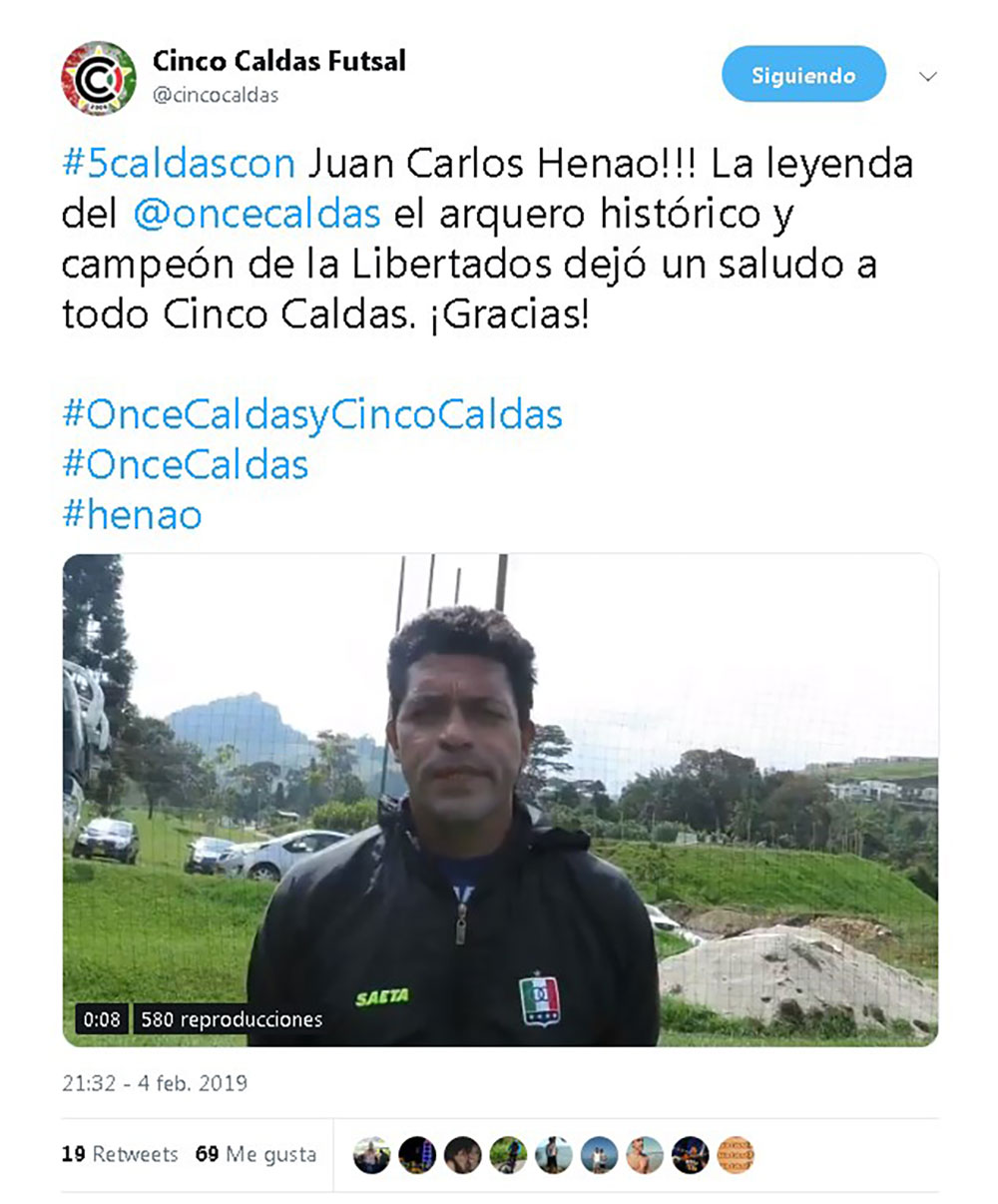
Task: Open the #OnceCaldas hashtag
Action: pos(186,464)
